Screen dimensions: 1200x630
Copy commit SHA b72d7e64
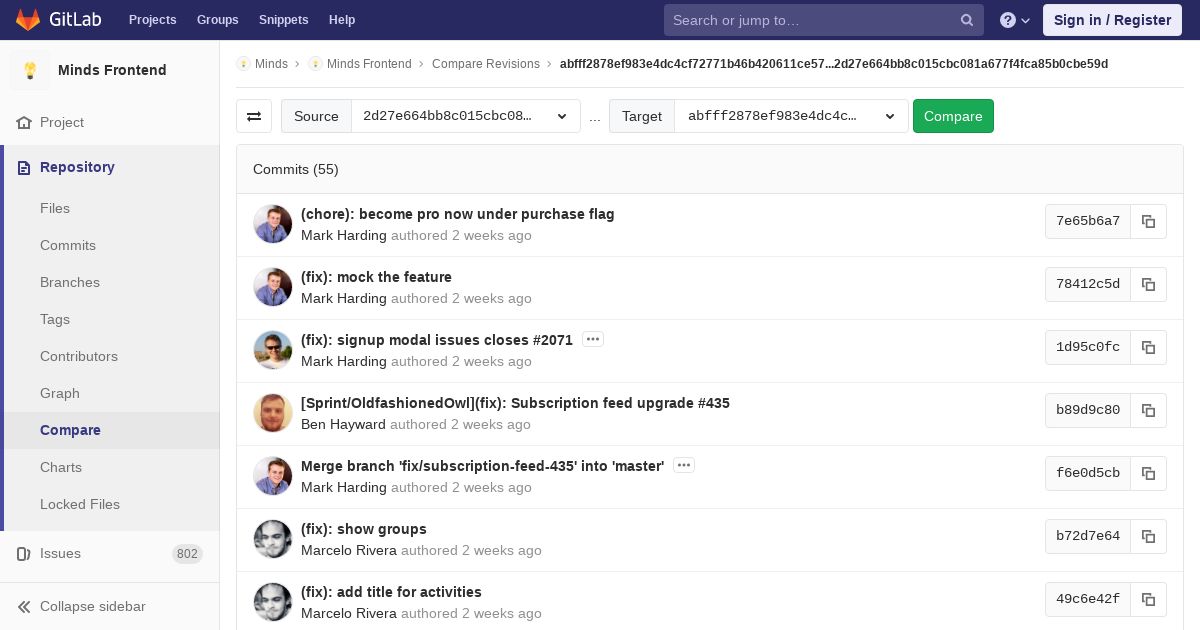coord(1149,536)
